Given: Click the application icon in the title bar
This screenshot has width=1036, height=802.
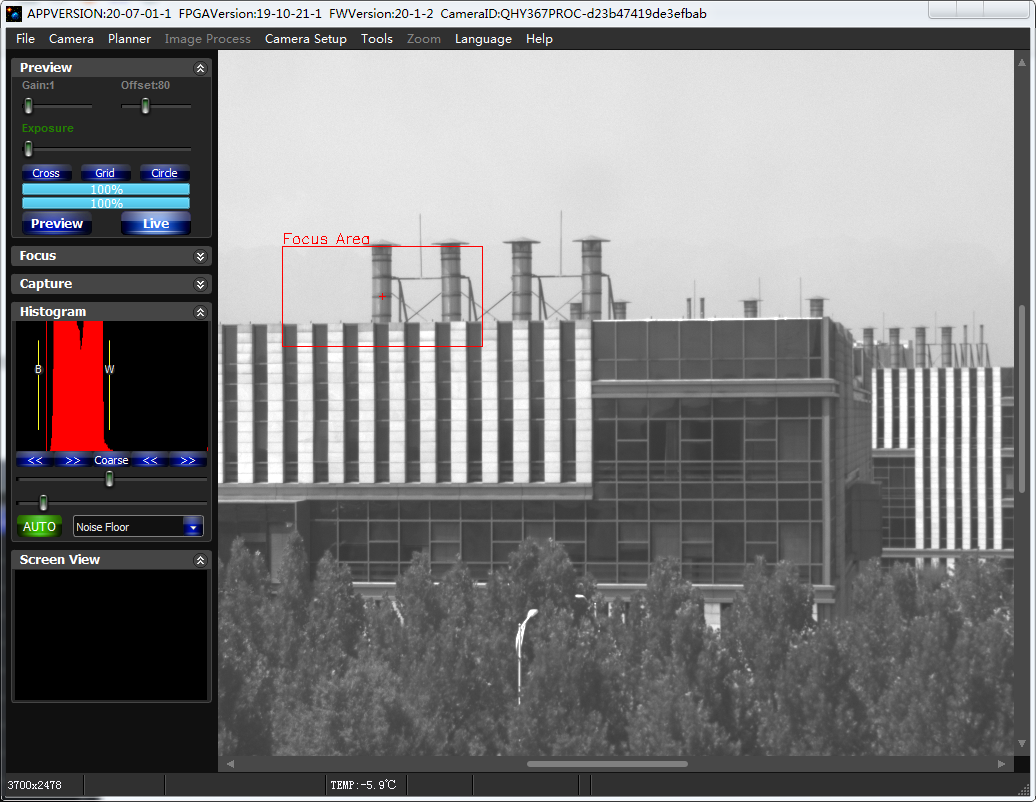Looking at the screenshot, I should [13, 13].
